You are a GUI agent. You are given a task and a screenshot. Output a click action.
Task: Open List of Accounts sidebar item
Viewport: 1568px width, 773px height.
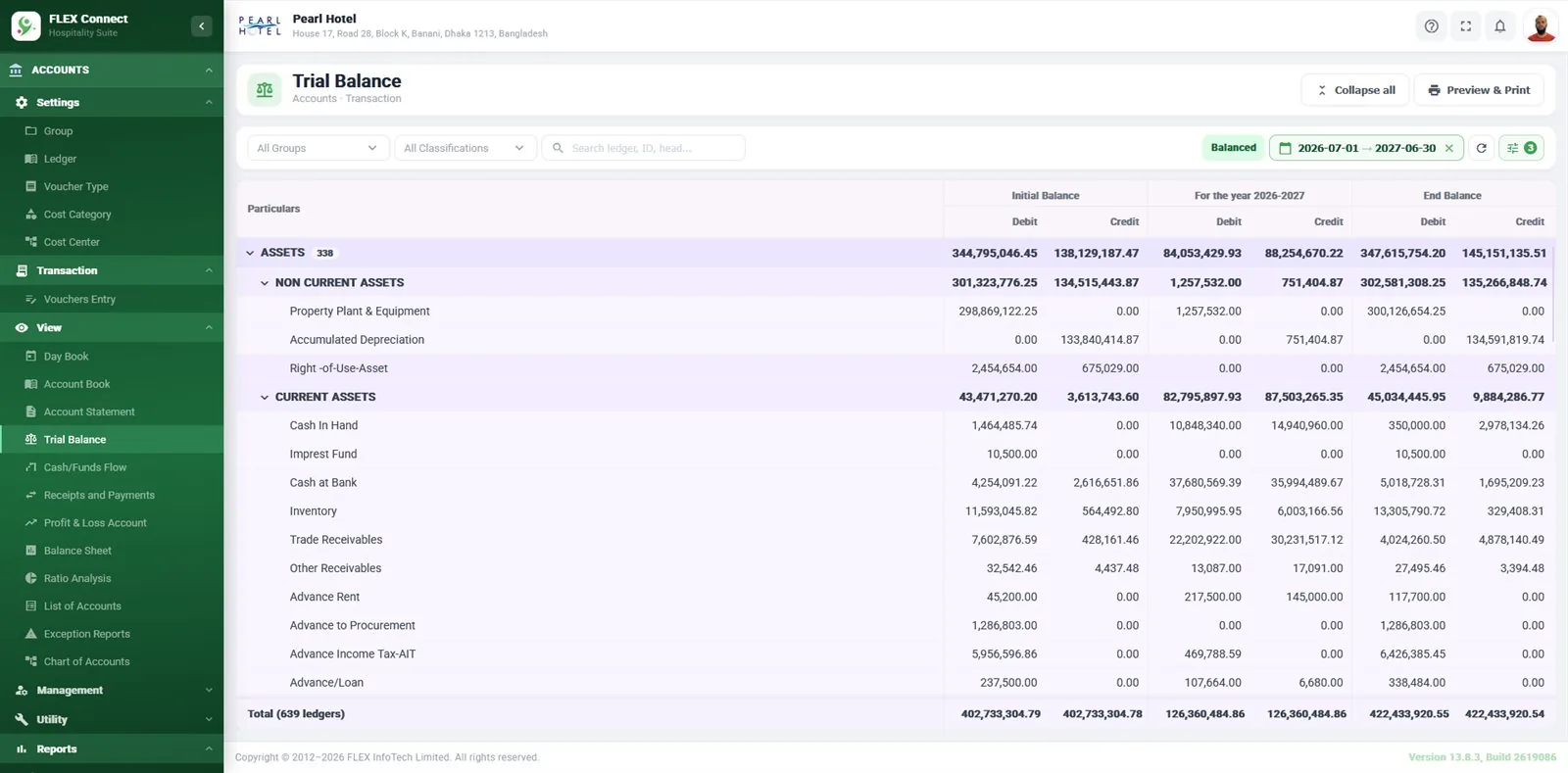coord(112,606)
